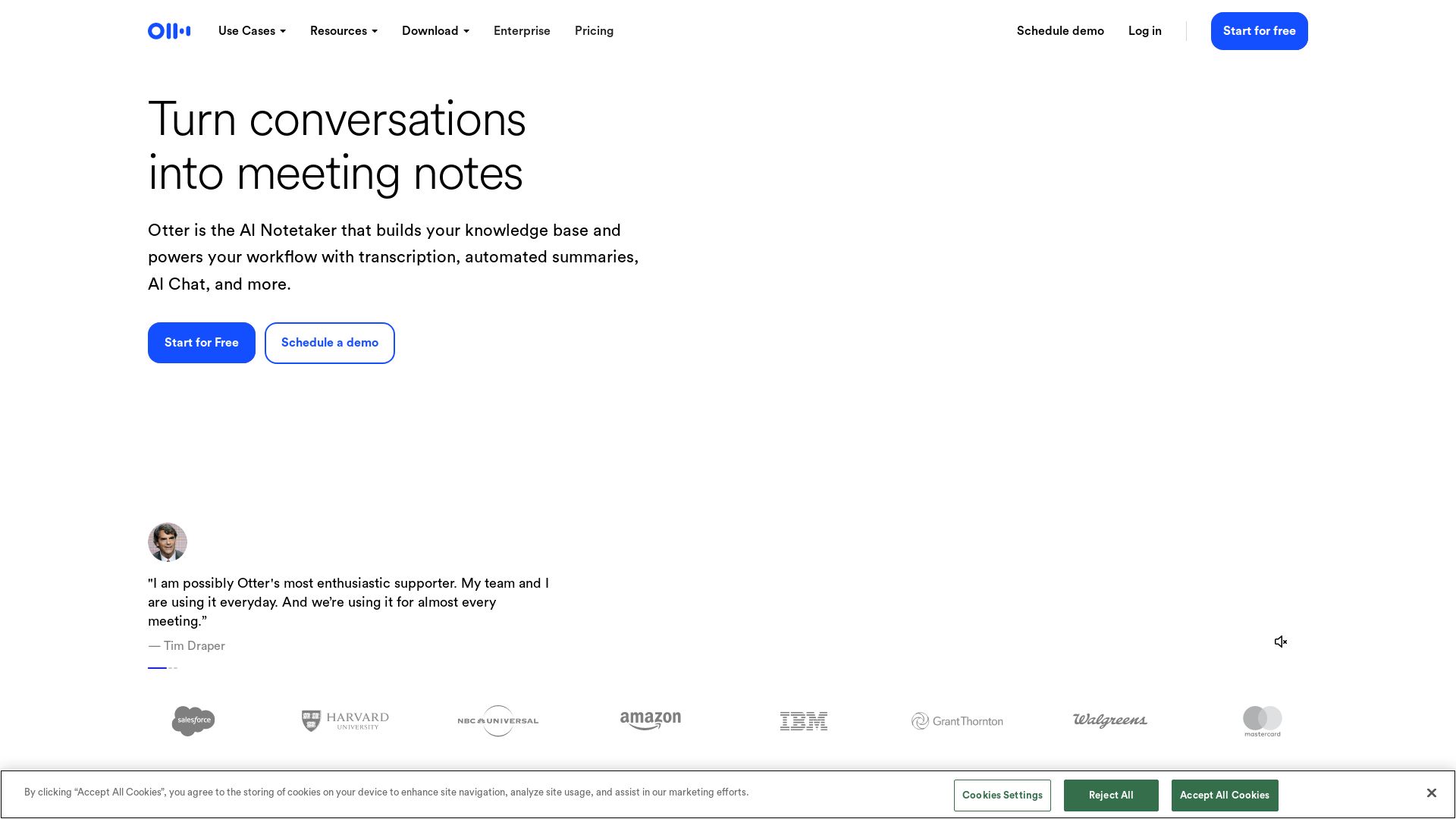The height and width of the screenshot is (819, 1456).
Task: Click the NBC Universal logo
Action: (498, 720)
